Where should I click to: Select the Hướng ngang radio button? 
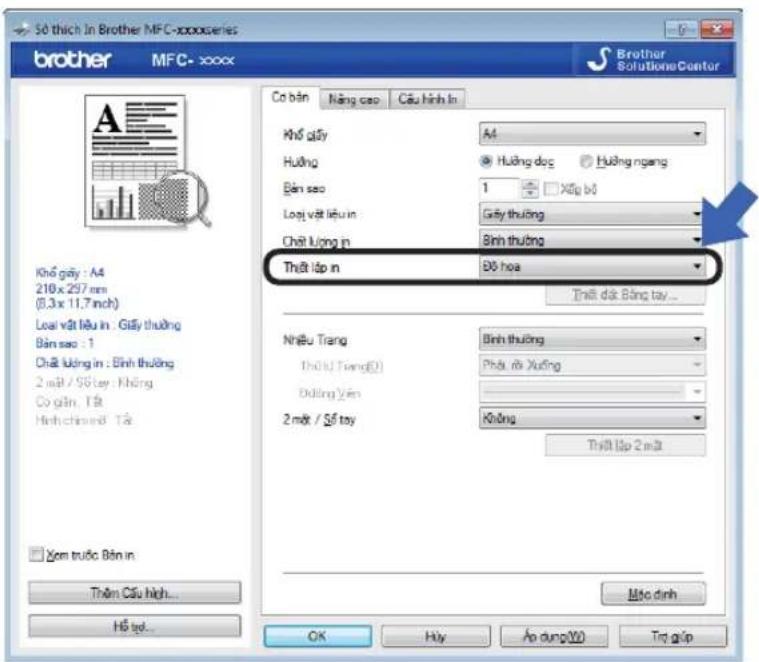point(586,161)
